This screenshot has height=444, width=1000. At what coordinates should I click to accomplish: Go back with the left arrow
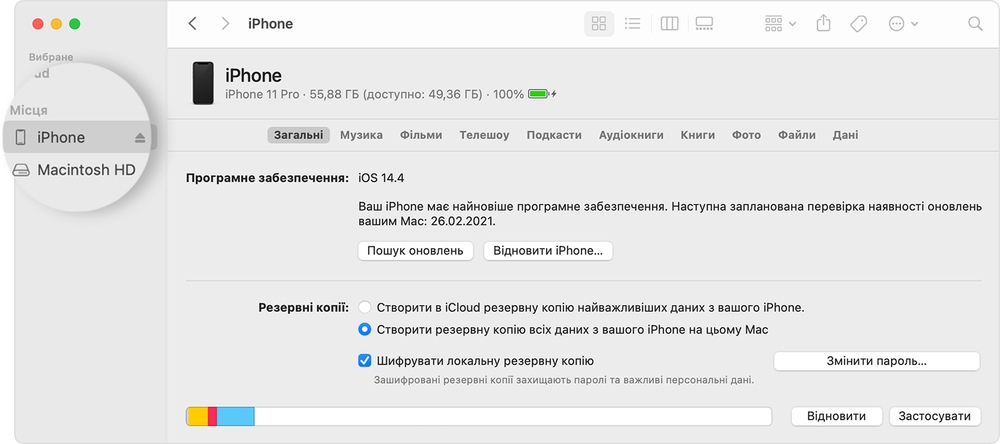click(x=193, y=24)
